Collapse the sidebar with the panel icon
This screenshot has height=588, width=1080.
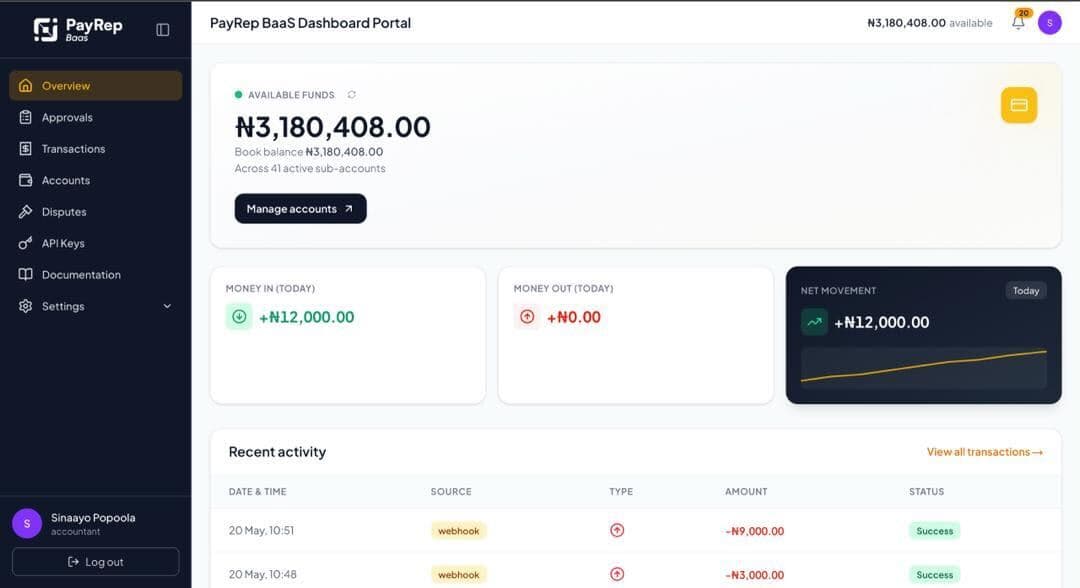tap(163, 30)
